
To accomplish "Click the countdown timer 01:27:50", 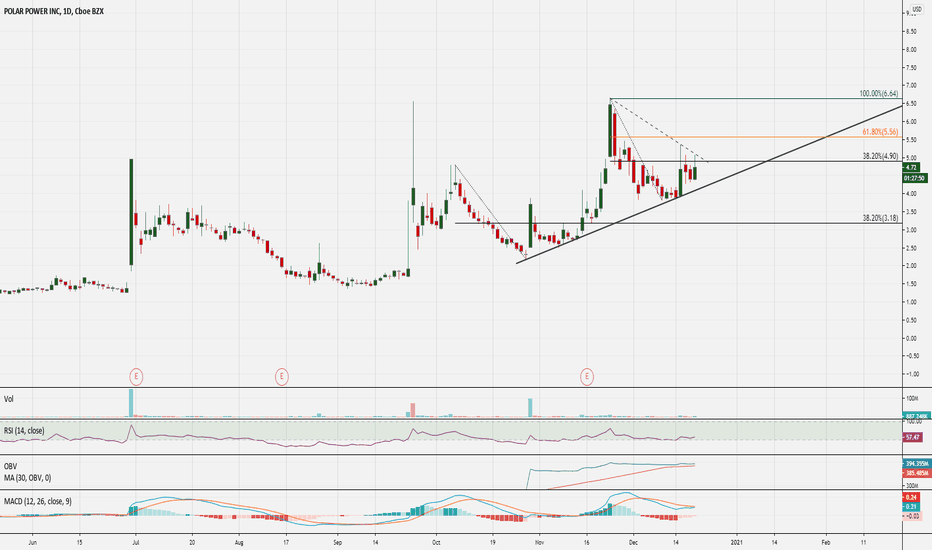I will click(914, 178).
